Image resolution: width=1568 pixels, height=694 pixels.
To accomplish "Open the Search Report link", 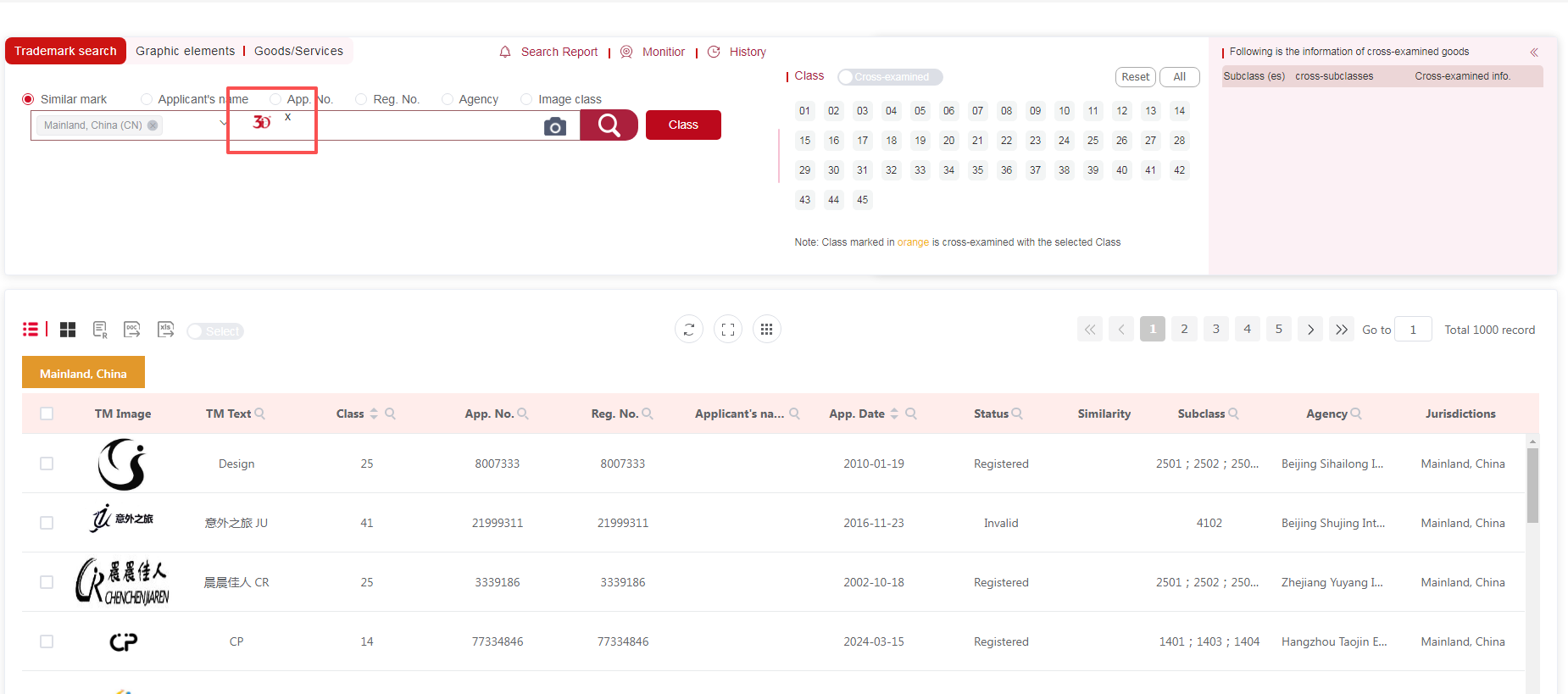I will point(559,52).
